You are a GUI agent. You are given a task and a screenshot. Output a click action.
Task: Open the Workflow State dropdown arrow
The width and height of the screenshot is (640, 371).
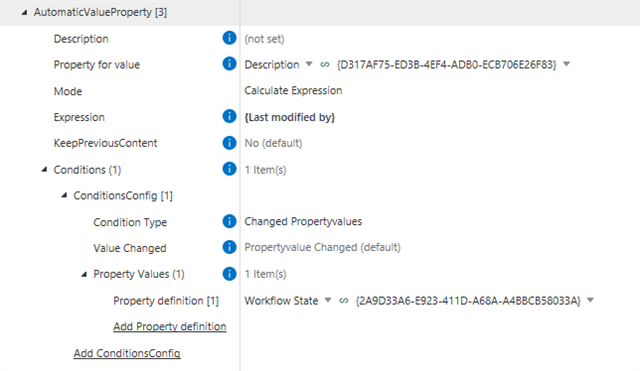tap(327, 300)
